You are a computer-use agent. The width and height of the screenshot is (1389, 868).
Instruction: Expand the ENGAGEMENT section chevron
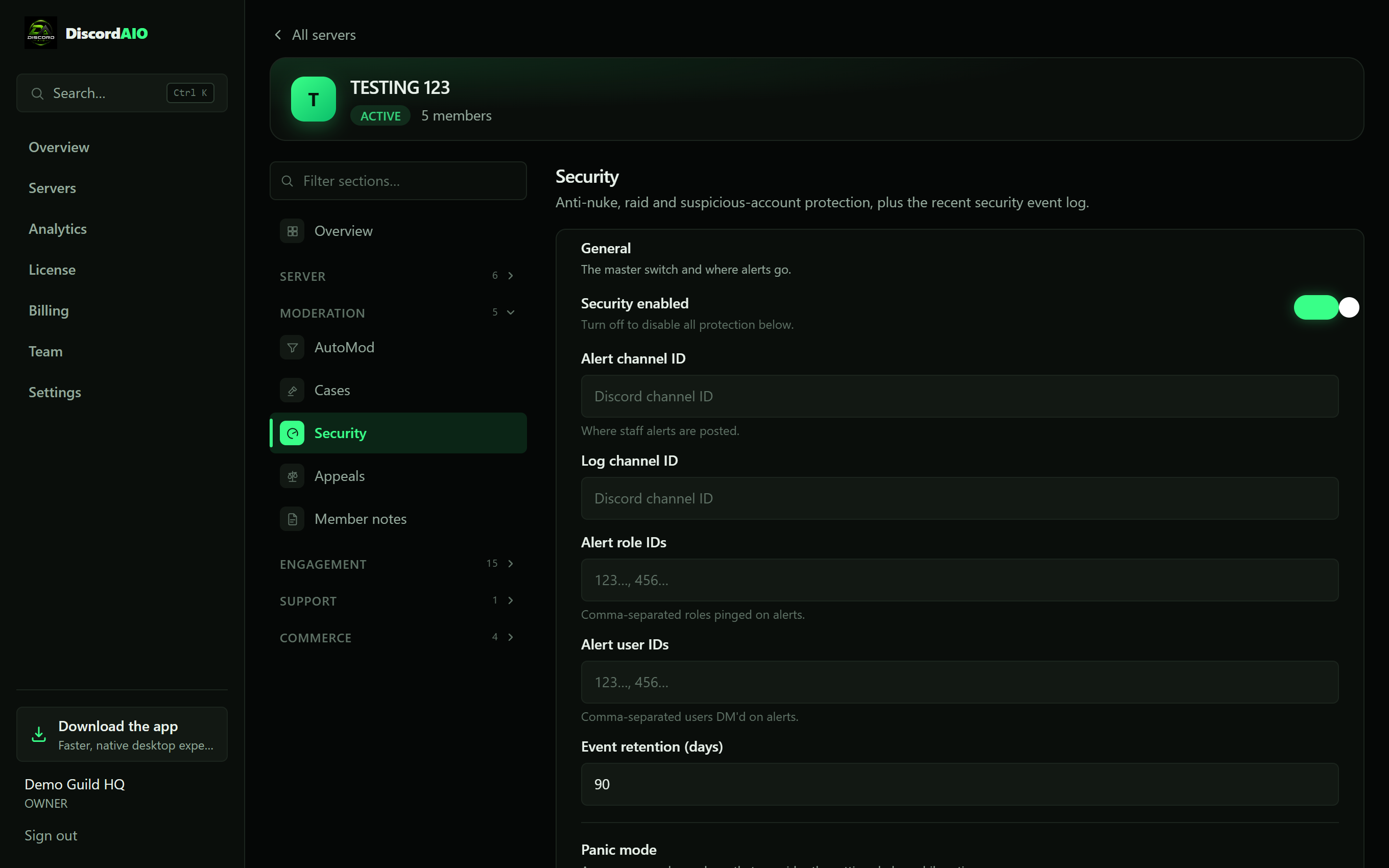510,564
